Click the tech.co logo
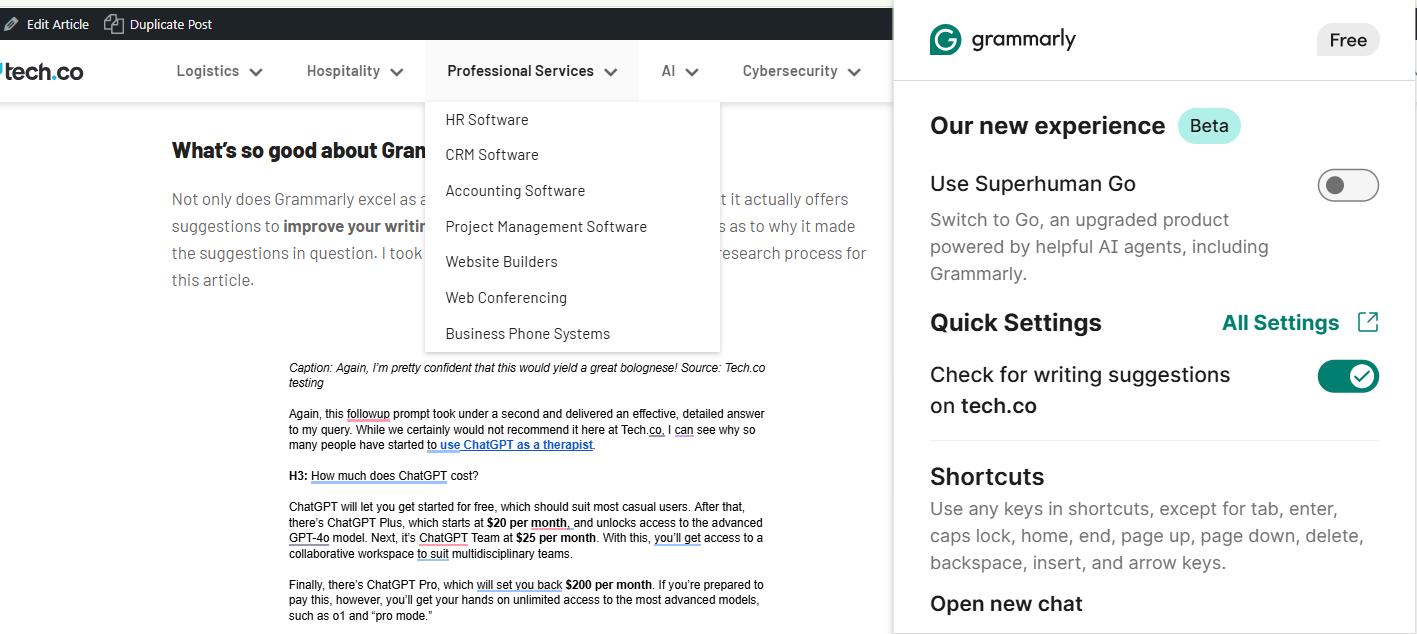This screenshot has width=1417, height=634. tap(40, 70)
